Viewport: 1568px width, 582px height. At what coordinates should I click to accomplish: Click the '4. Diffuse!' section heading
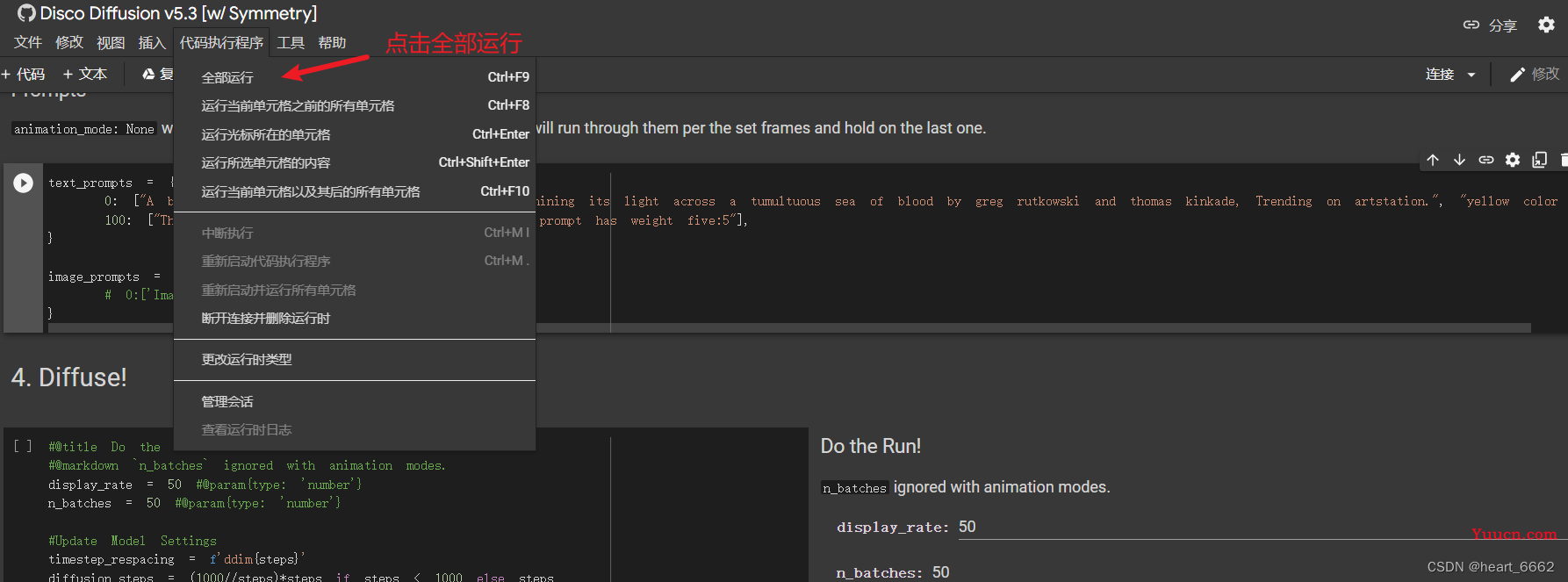pyautogui.click(x=69, y=377)
